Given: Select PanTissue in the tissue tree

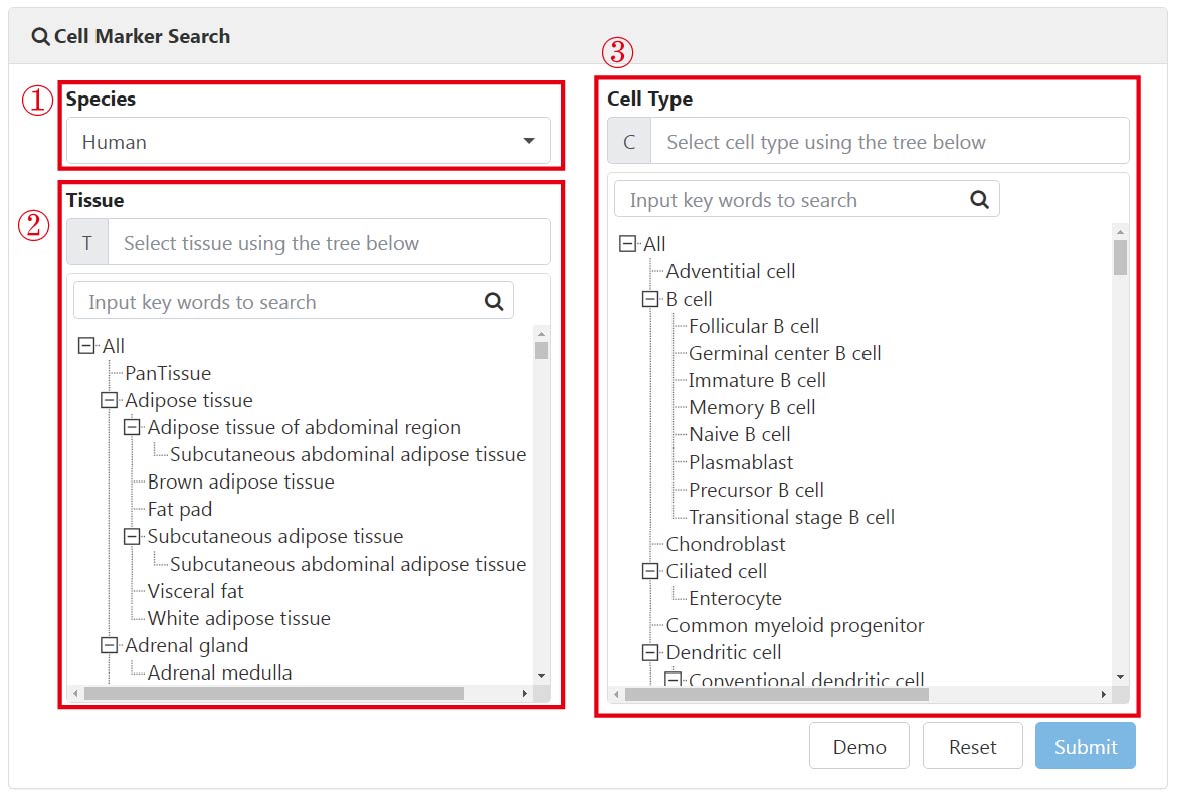Looking at the screenshot, I should 168,373.
